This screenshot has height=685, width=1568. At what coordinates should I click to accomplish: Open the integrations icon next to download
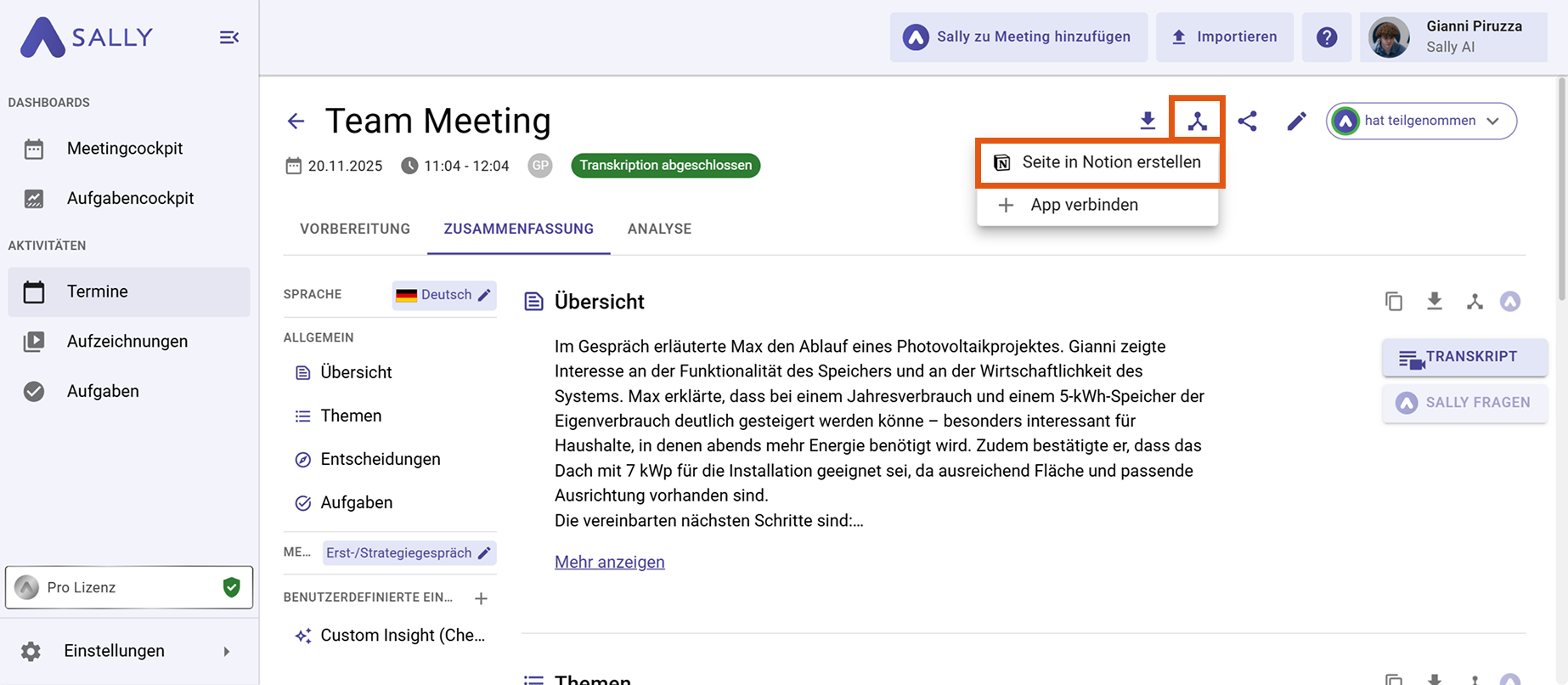[1197, 121]
